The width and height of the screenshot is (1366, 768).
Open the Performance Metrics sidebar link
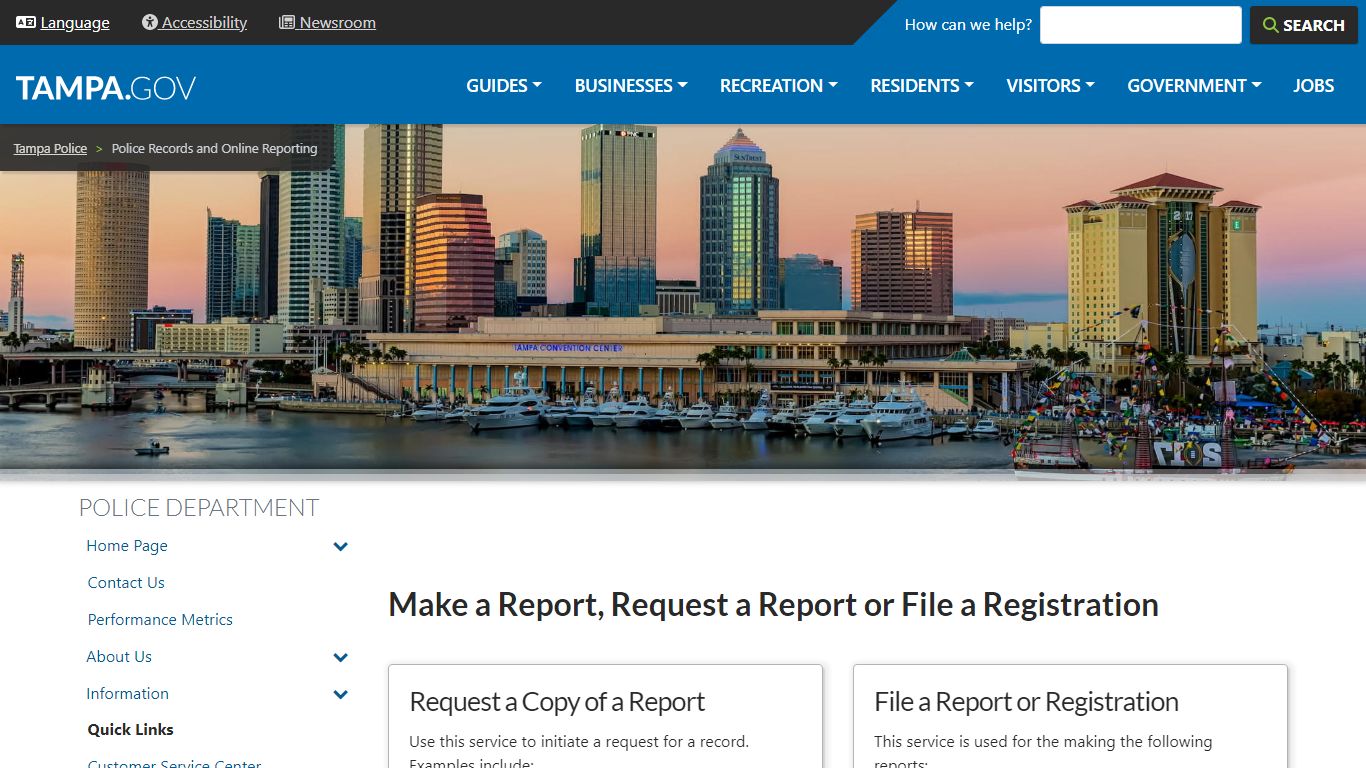coord(160,620)
